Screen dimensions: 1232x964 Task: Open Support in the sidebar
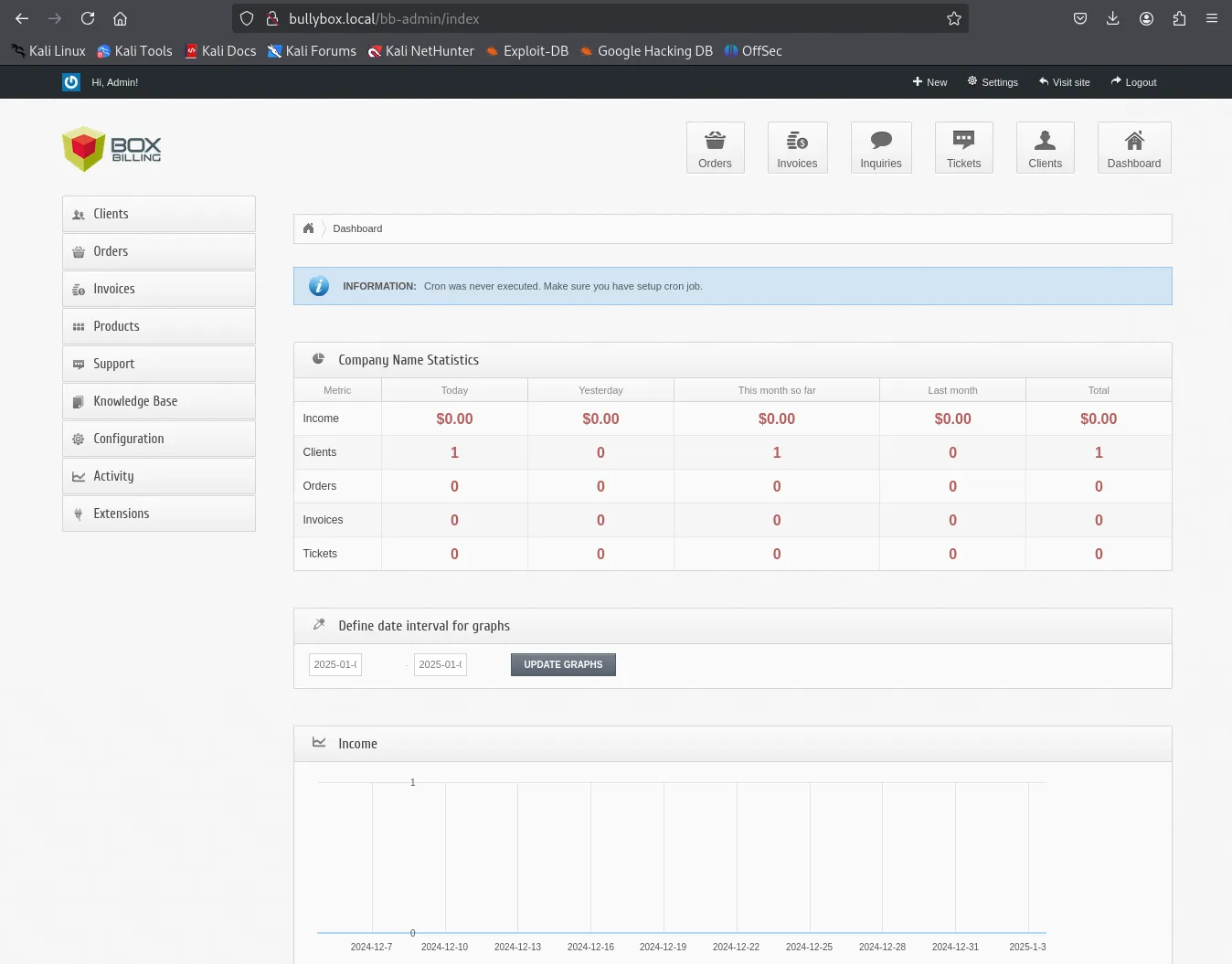tap(158, 364)
